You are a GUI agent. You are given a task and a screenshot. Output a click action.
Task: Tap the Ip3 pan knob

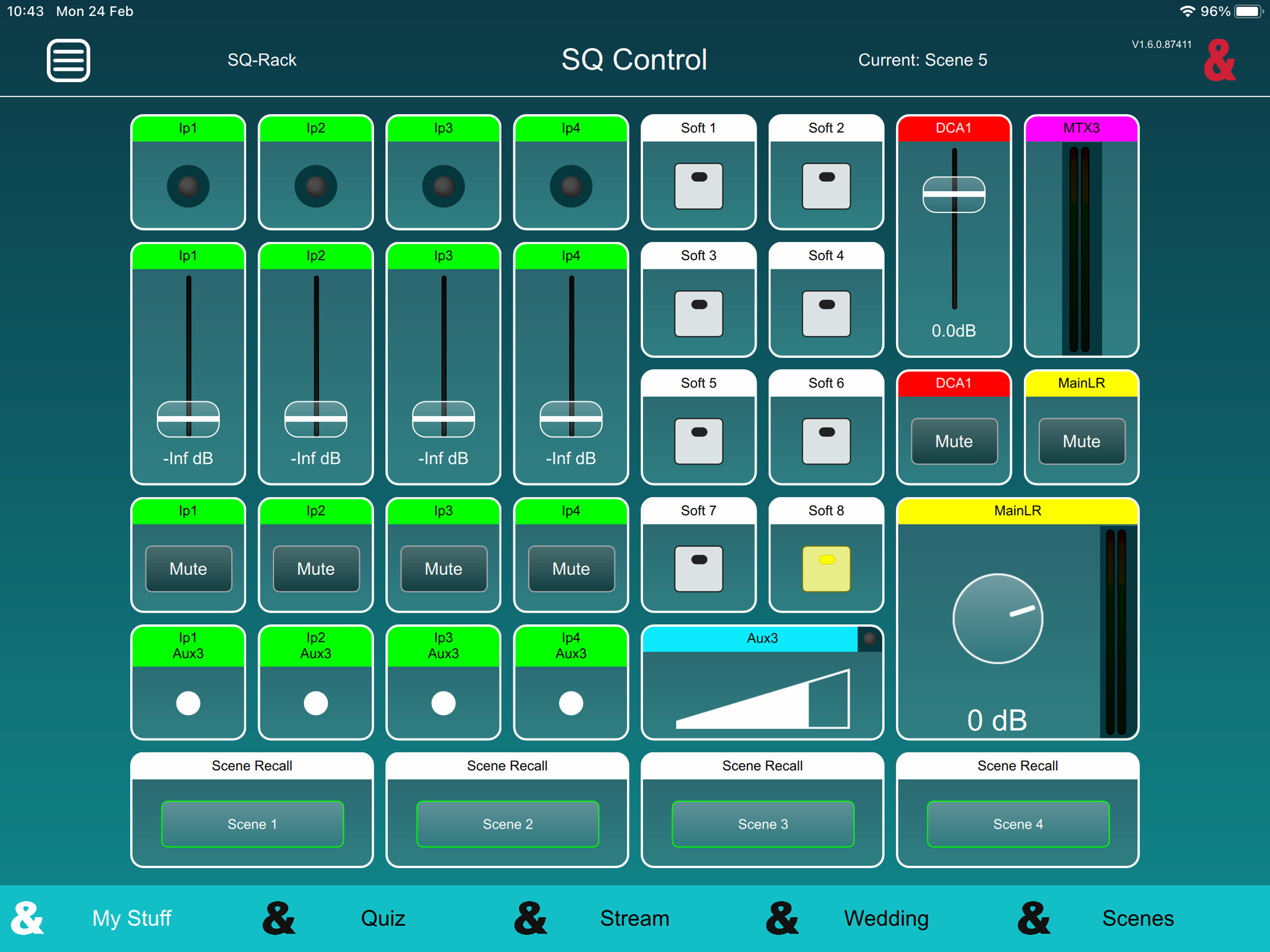coord(443,186)
